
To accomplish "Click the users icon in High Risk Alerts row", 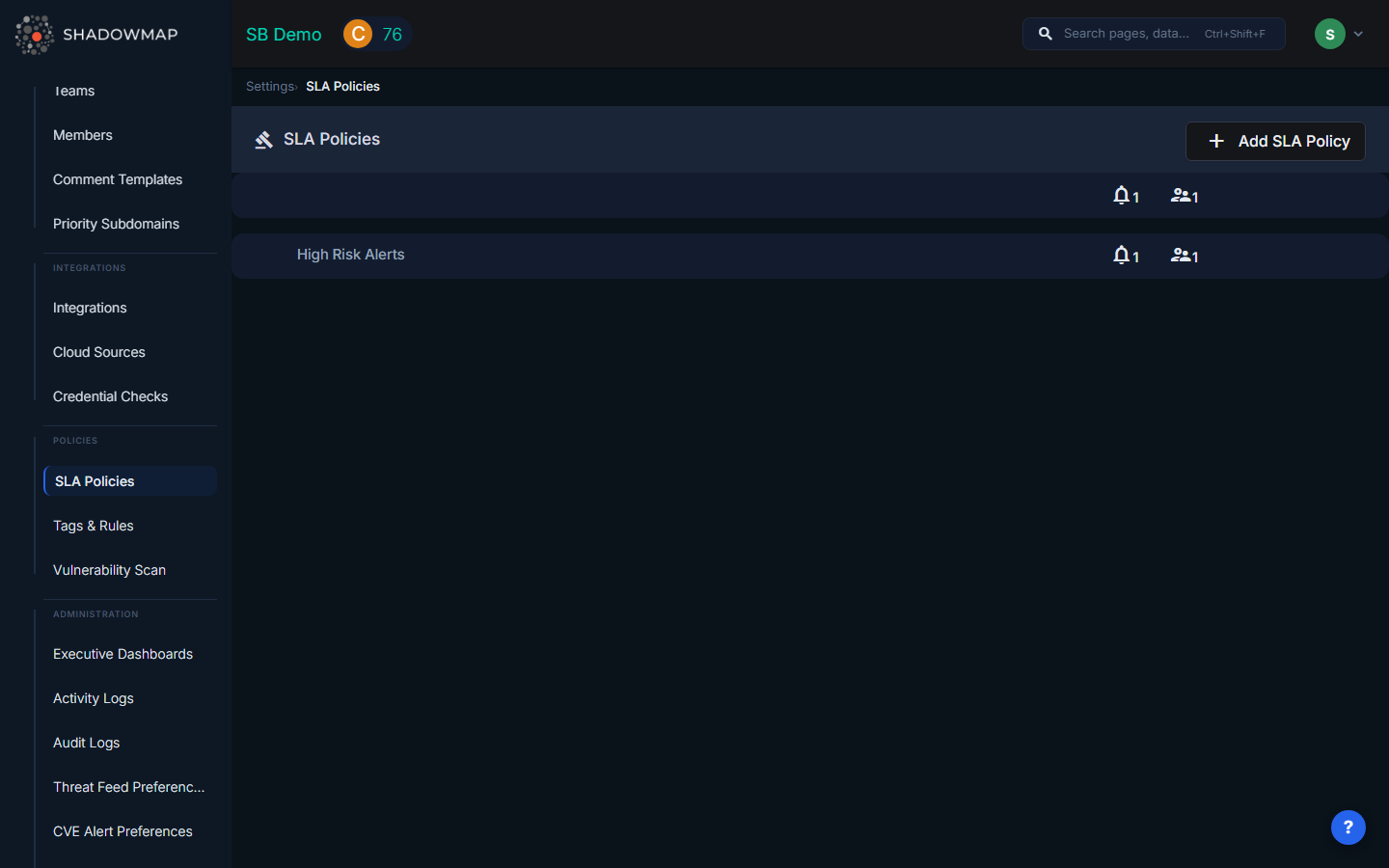I will [x=1181, y=255].
